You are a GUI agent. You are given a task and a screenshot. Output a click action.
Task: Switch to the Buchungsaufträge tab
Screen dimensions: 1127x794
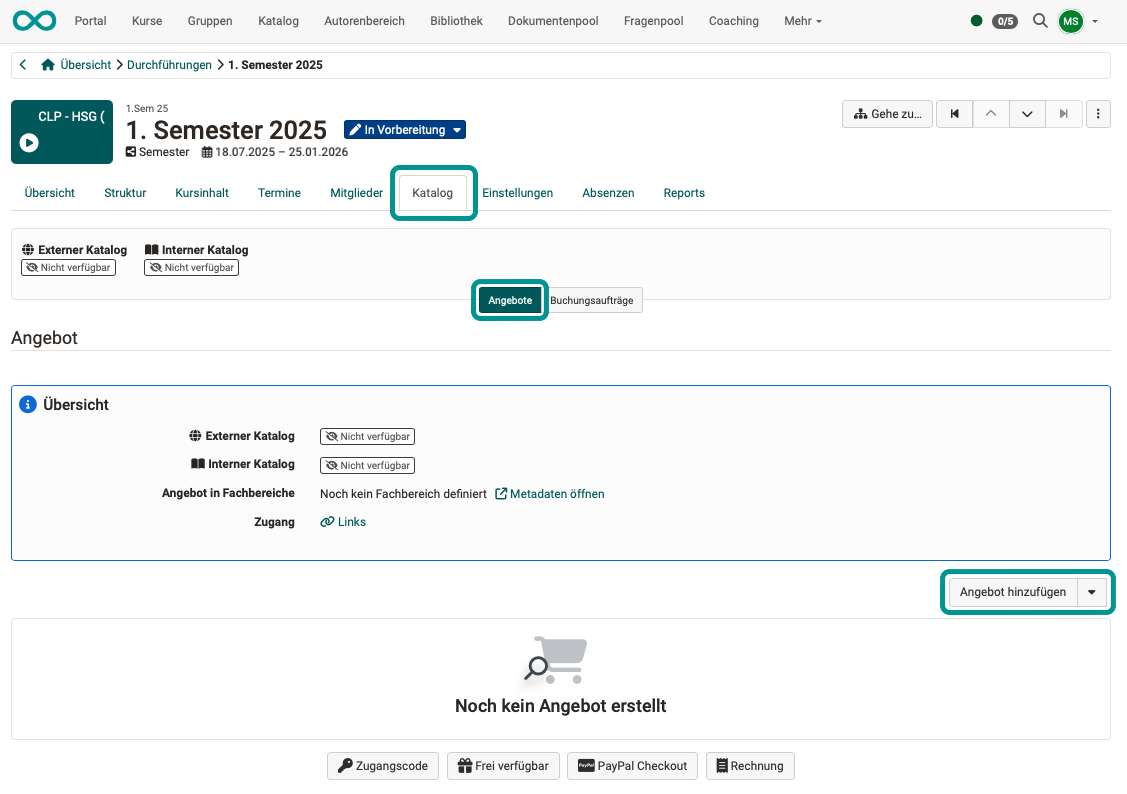594,300
